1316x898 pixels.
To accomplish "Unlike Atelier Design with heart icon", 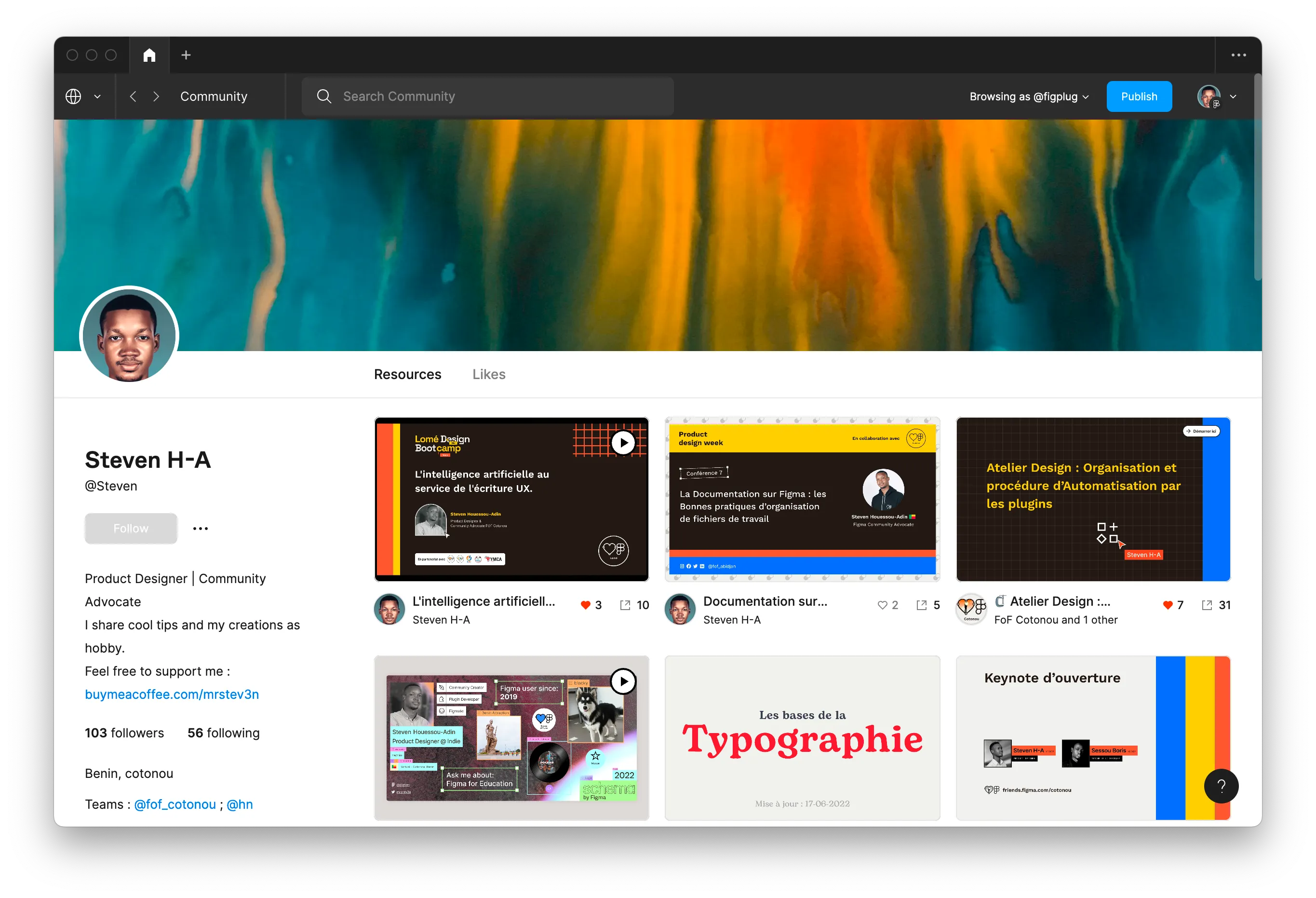I will point(1168,606).
